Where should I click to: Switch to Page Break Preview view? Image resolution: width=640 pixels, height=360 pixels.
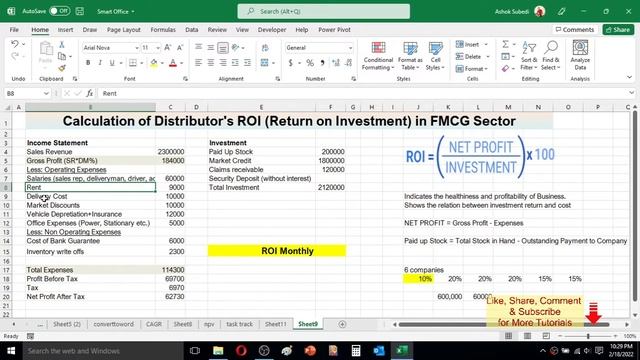click(546, 336)
